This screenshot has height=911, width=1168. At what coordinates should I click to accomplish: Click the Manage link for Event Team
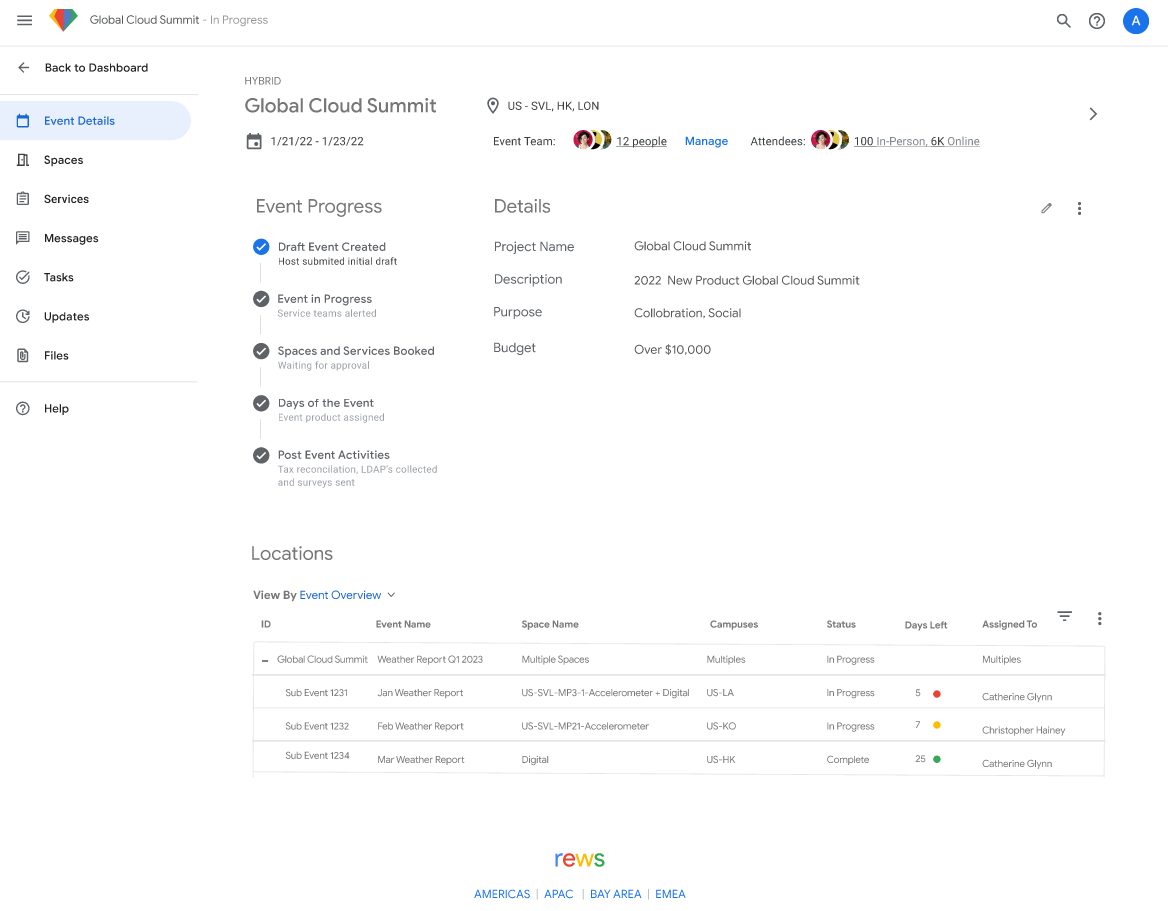coord(706,141)
